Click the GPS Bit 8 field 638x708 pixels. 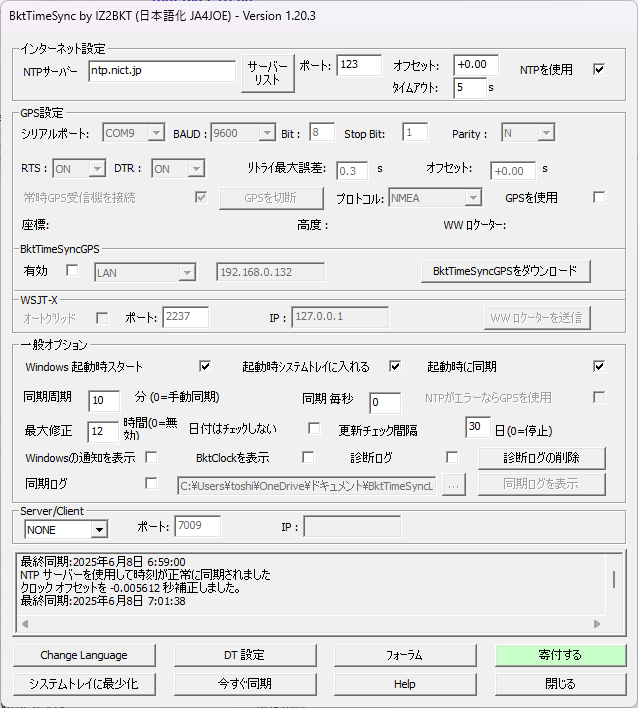[x=322, y=133]
